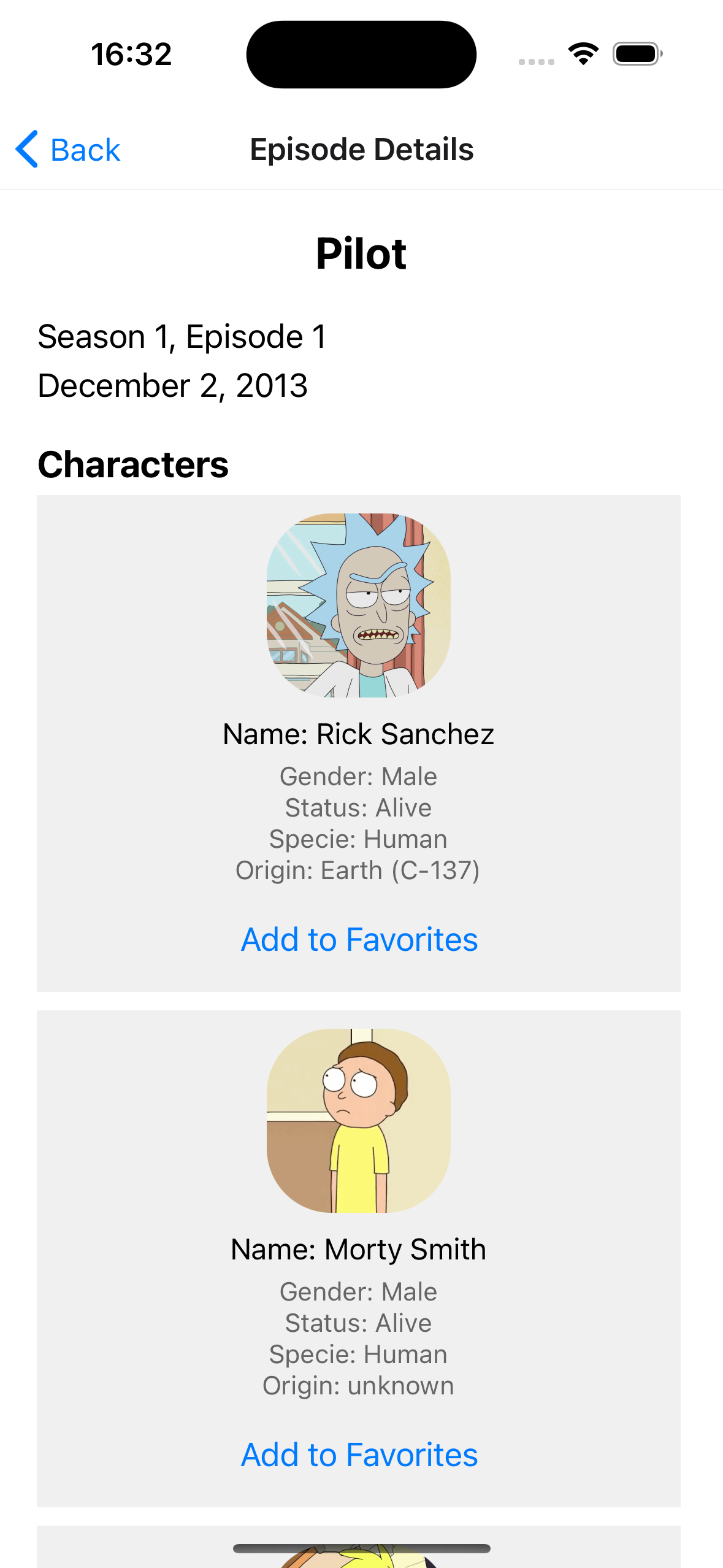Viewport: 723px width, 1568px height.
Task: Tap the Pilot episode title
Action: coord(361,253)
